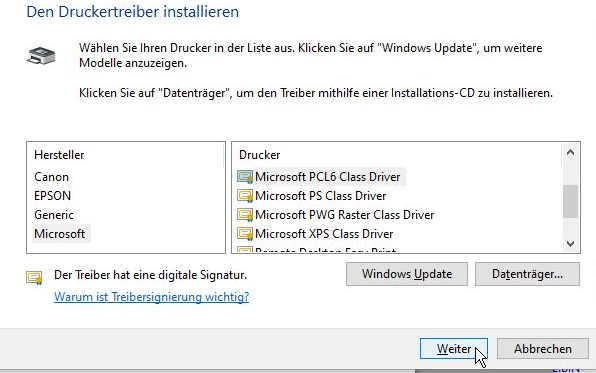Viewport: 596px width, 373px height.
Task: Open the 'Warum ist Treibersignierung wichtig?' link
Action: point(151,297)
